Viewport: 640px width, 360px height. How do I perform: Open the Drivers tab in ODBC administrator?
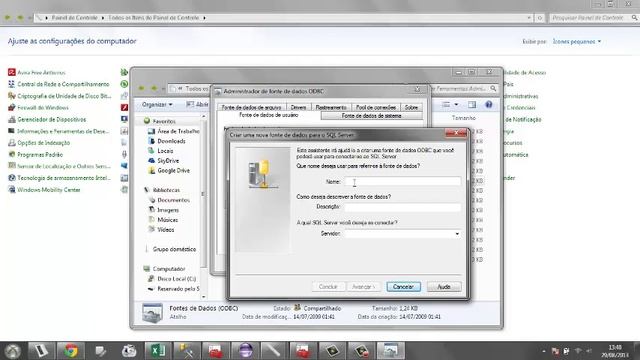click(x=298, y=107)
